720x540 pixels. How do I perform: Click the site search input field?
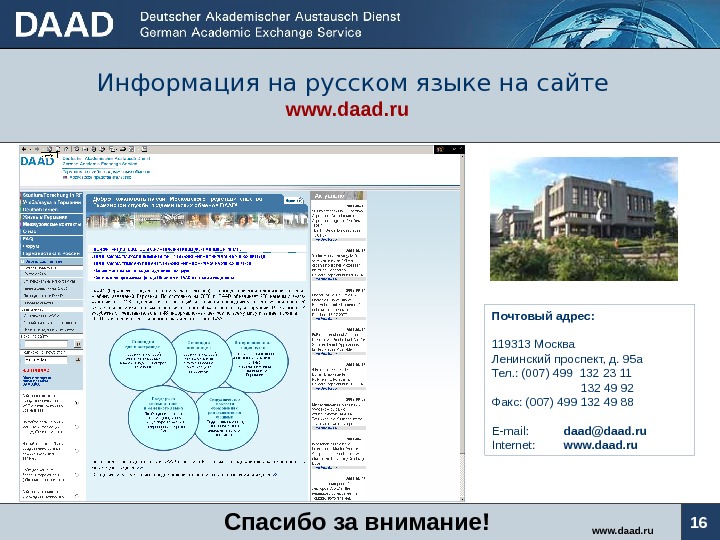(46, 343)
